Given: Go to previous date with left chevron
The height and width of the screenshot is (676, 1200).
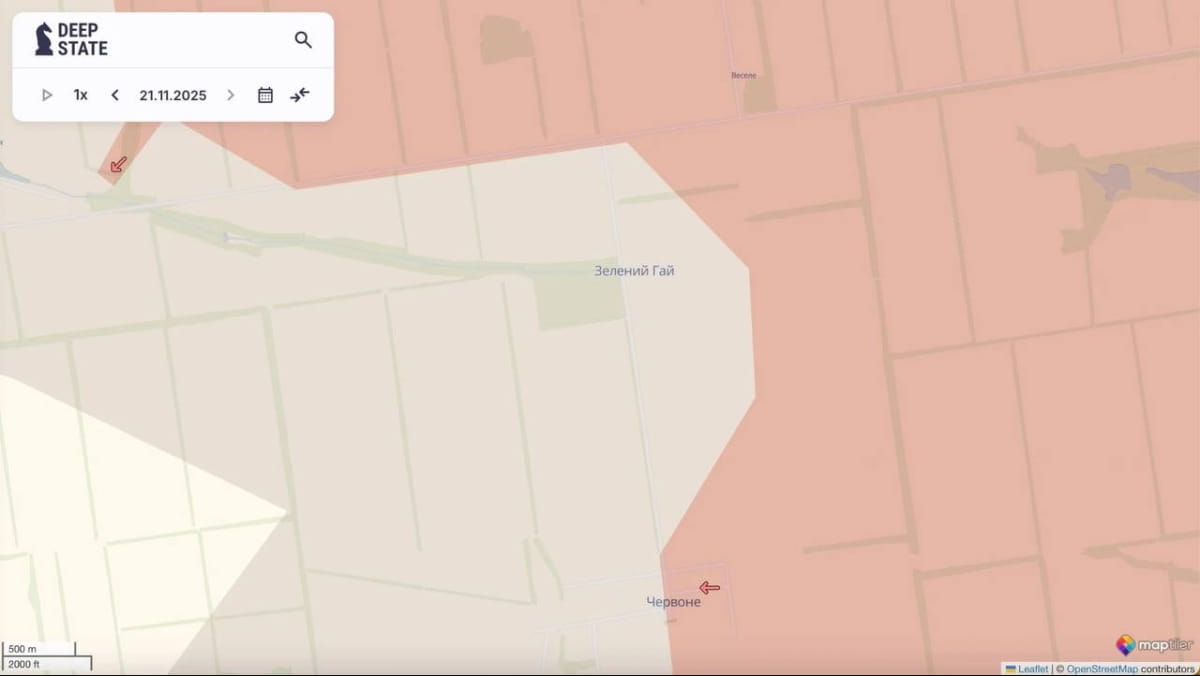Looking at the screenshot, I should tap(115, 95).
